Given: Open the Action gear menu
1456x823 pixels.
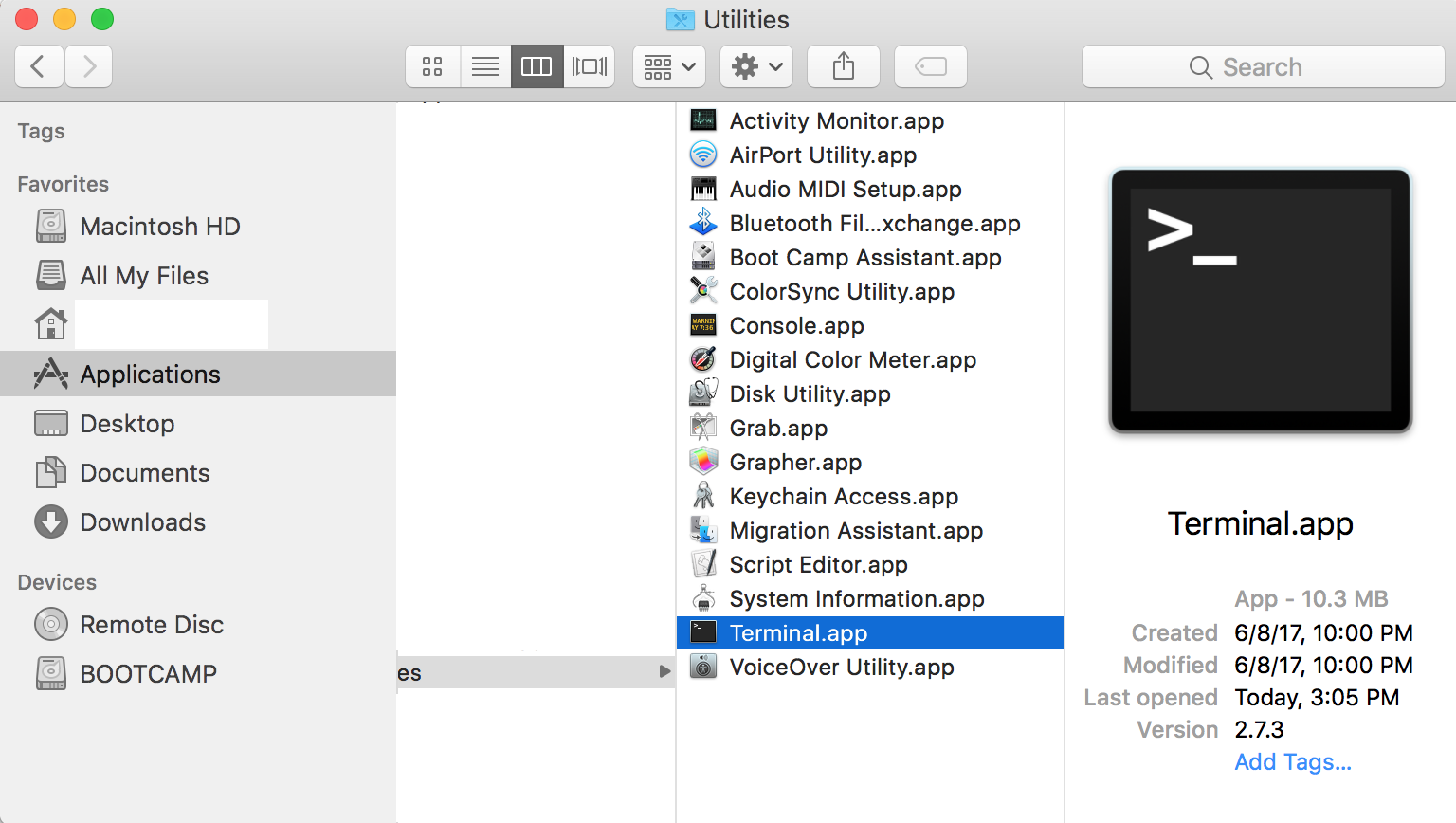Looking at the screenshot, I should tap(756, 66).
